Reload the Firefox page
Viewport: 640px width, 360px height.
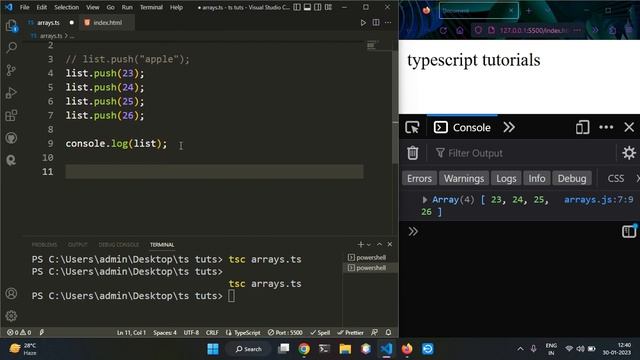[443, 30]
